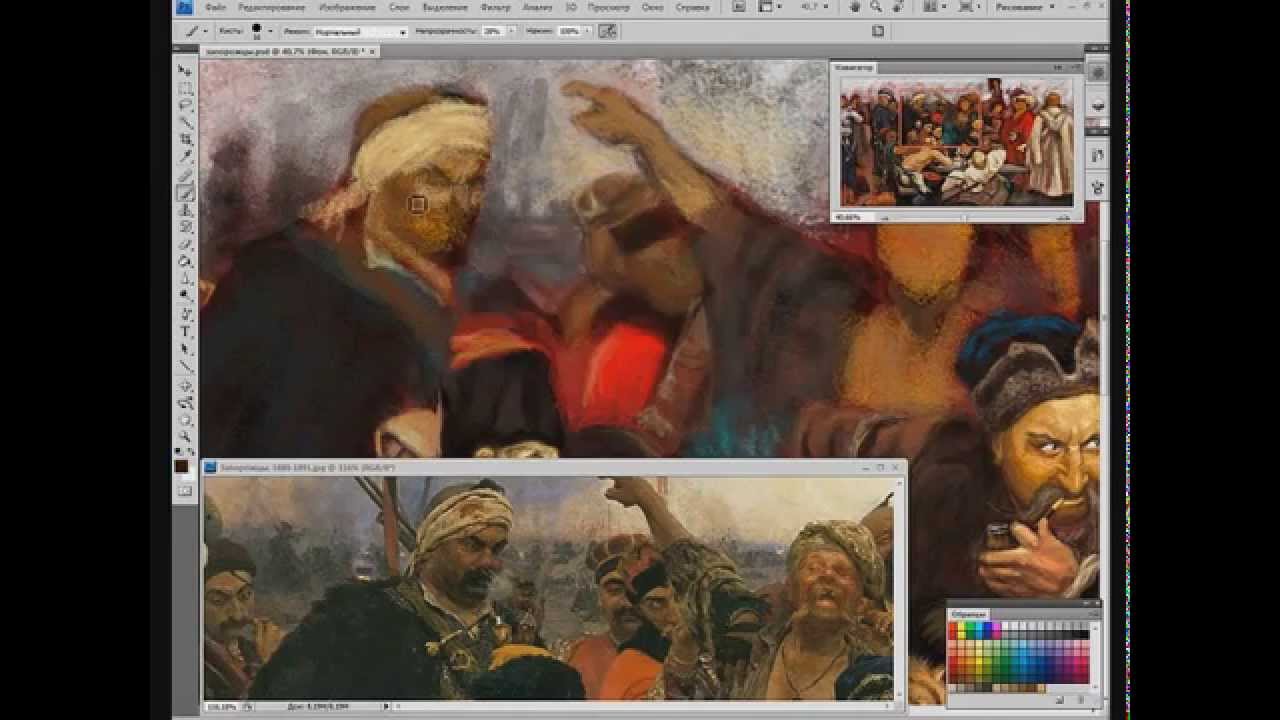Select the Образцы swatches panel tab

[x=968, y=613]
